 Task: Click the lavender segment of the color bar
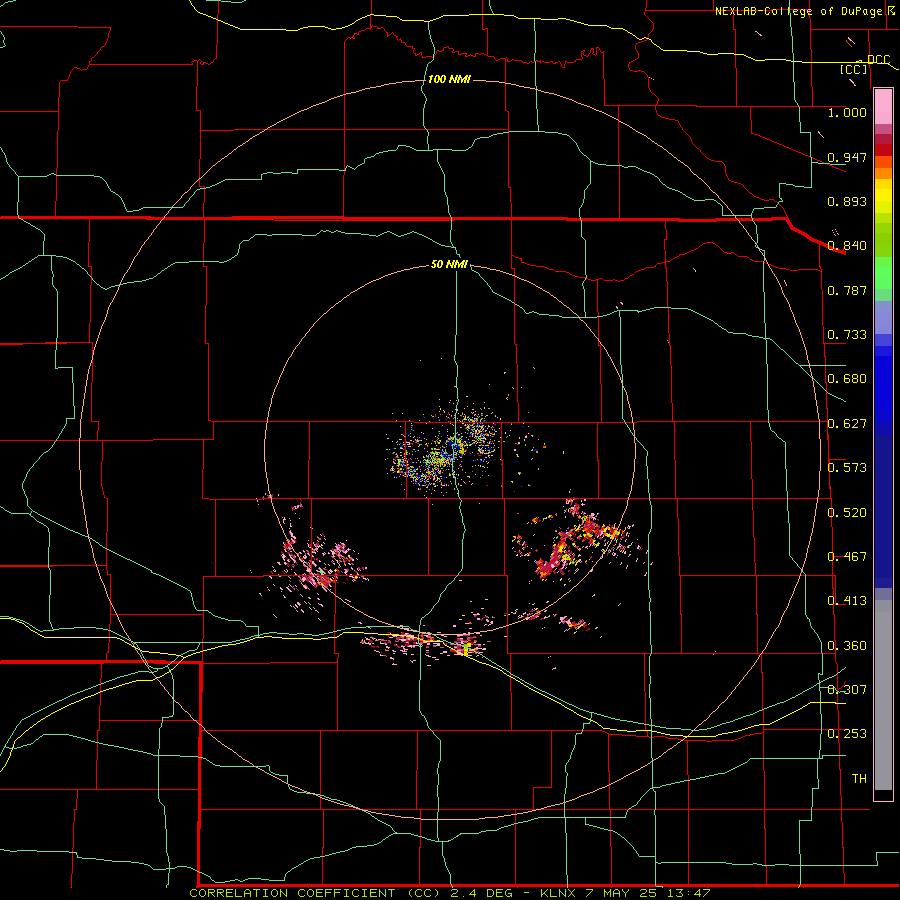[x=883, y=317]
